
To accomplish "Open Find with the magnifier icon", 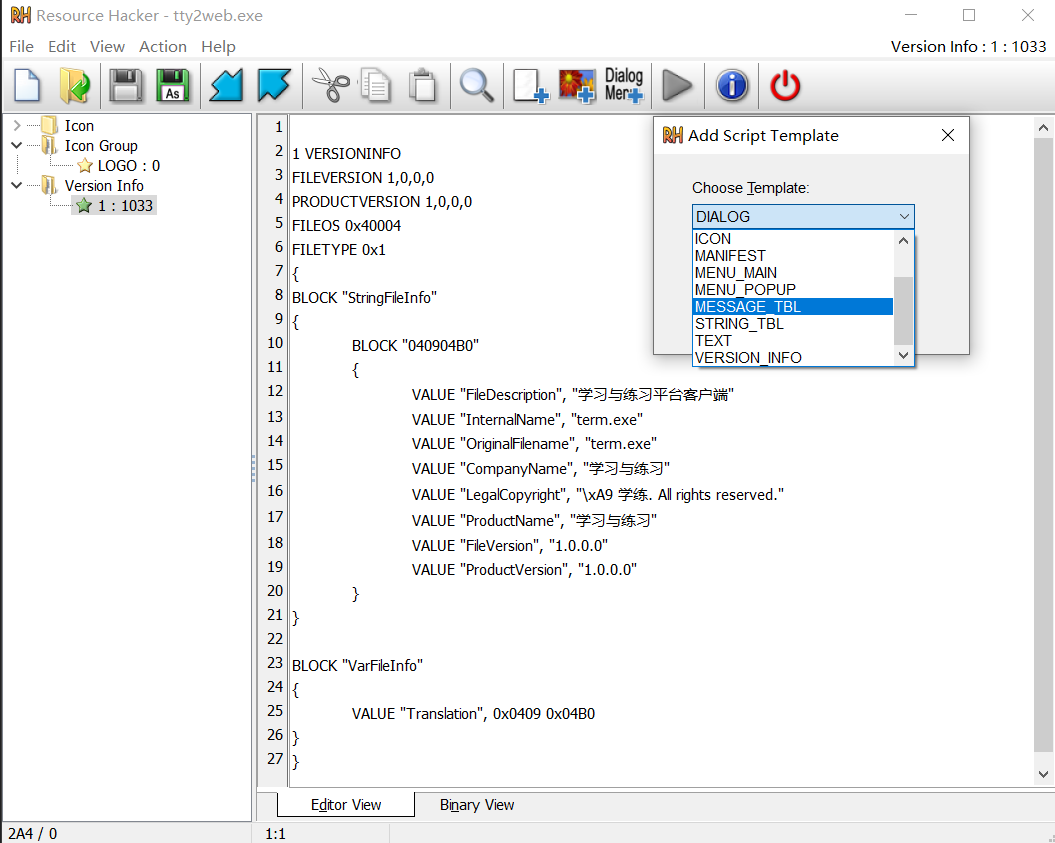I will 476,85.
